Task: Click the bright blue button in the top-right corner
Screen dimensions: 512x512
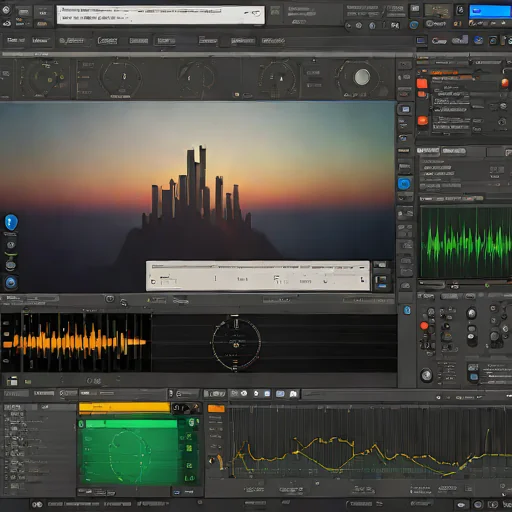Action: pos(489,11)
